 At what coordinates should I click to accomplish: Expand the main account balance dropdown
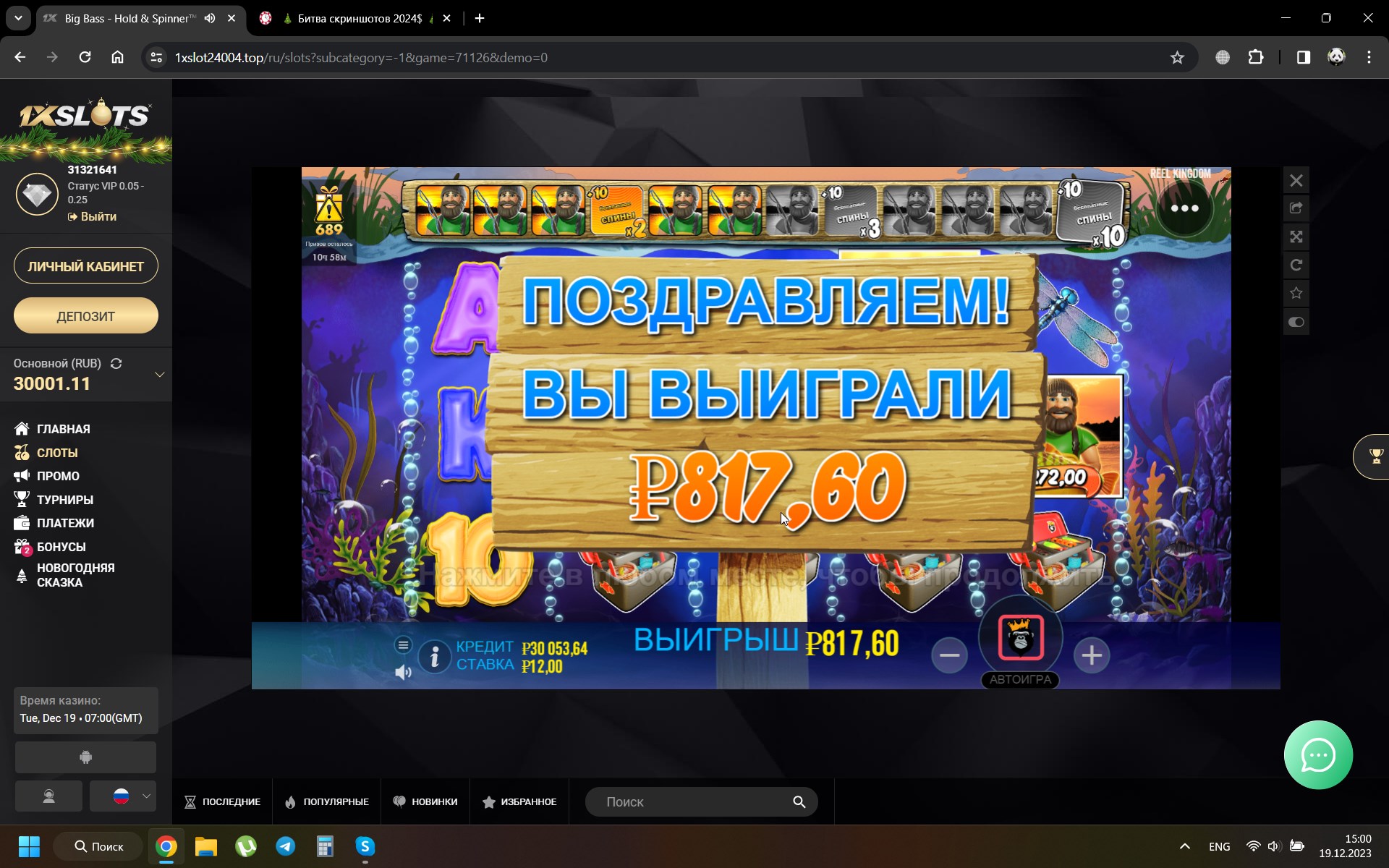coord(159,374)
